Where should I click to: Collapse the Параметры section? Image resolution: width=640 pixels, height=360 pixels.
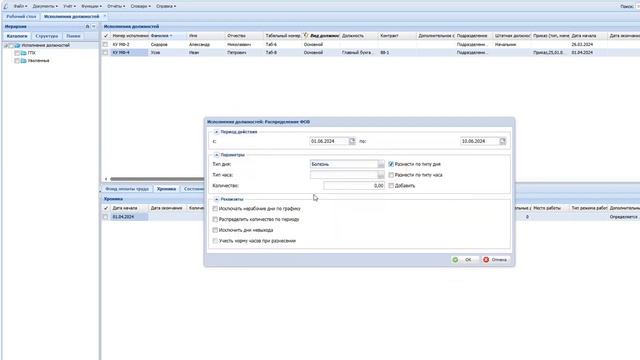[216, 155]
